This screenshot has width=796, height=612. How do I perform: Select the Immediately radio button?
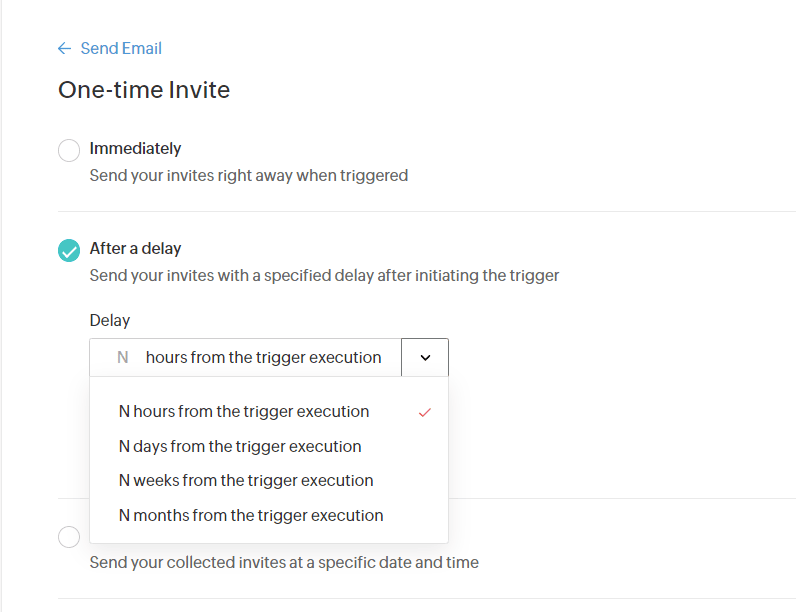click(69, 151)
